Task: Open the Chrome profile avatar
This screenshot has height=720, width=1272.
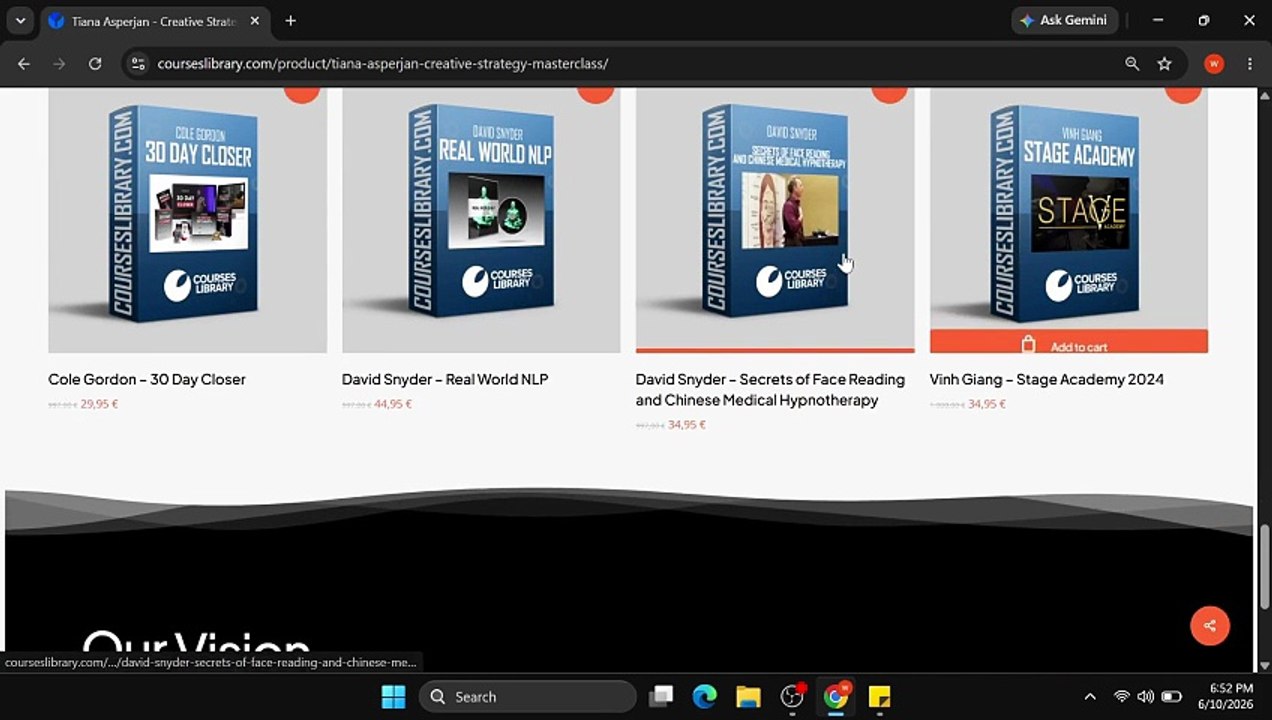Action: [x=1214, y=63]
